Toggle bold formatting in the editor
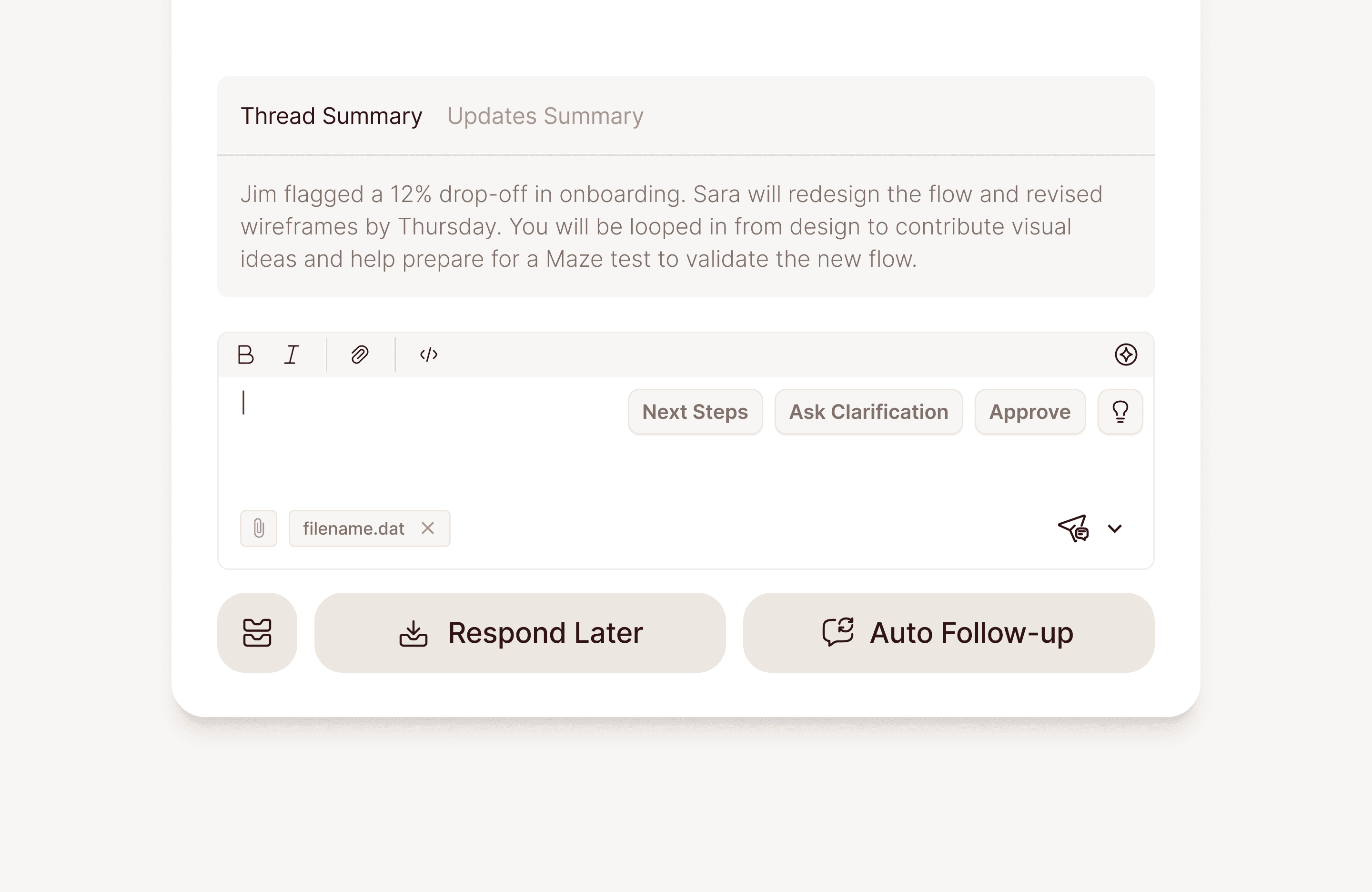Viewport: 1372px width, 892px height. click(x=245, y=354)
